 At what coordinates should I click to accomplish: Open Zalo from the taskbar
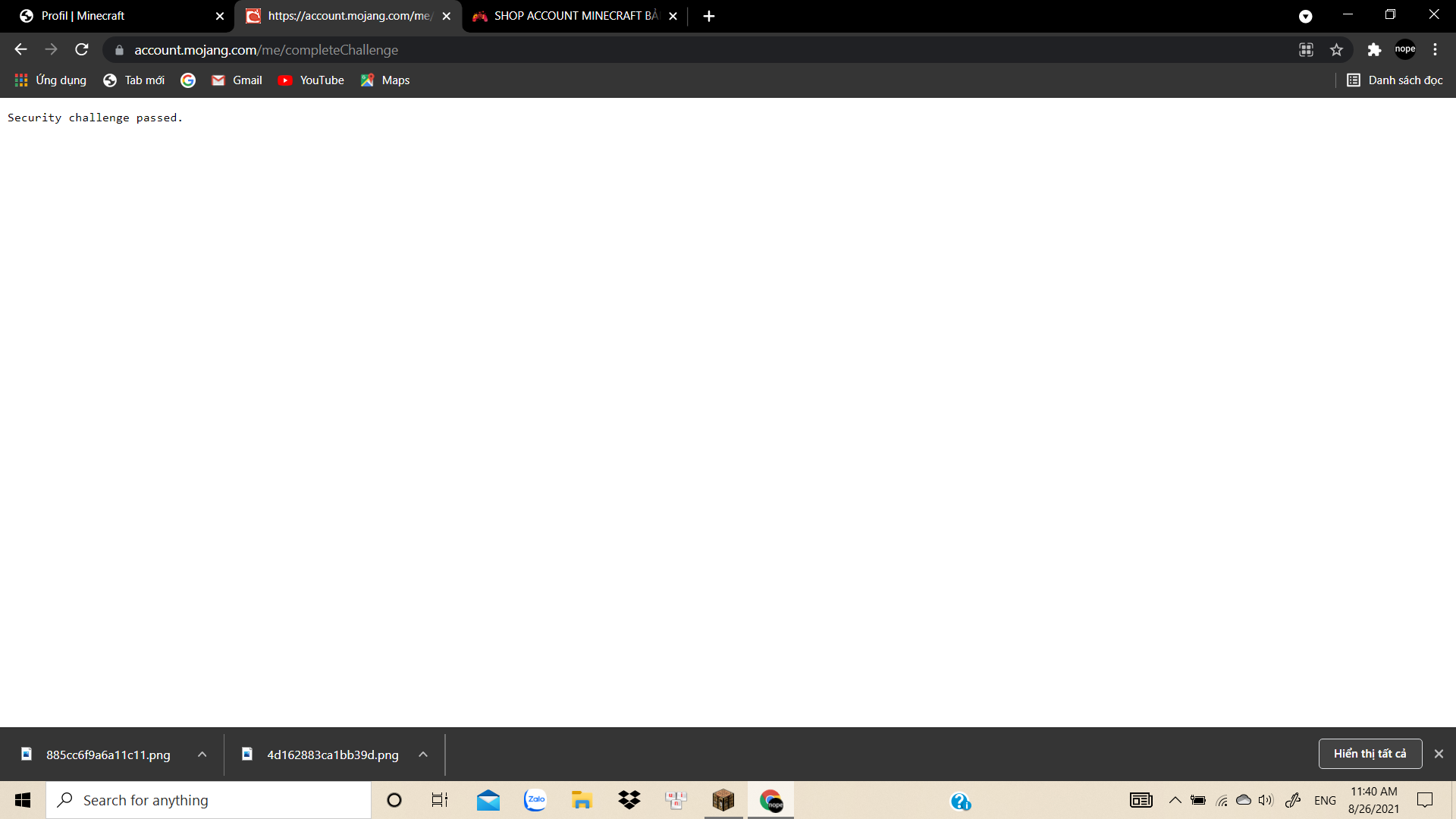[535, 800]
